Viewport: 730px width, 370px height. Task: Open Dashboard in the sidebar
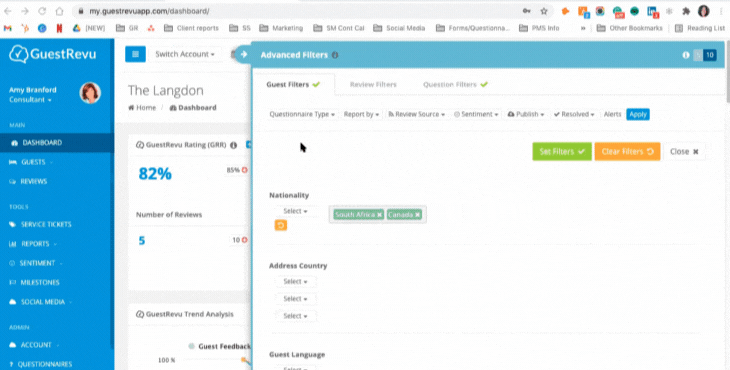point(57,142)
